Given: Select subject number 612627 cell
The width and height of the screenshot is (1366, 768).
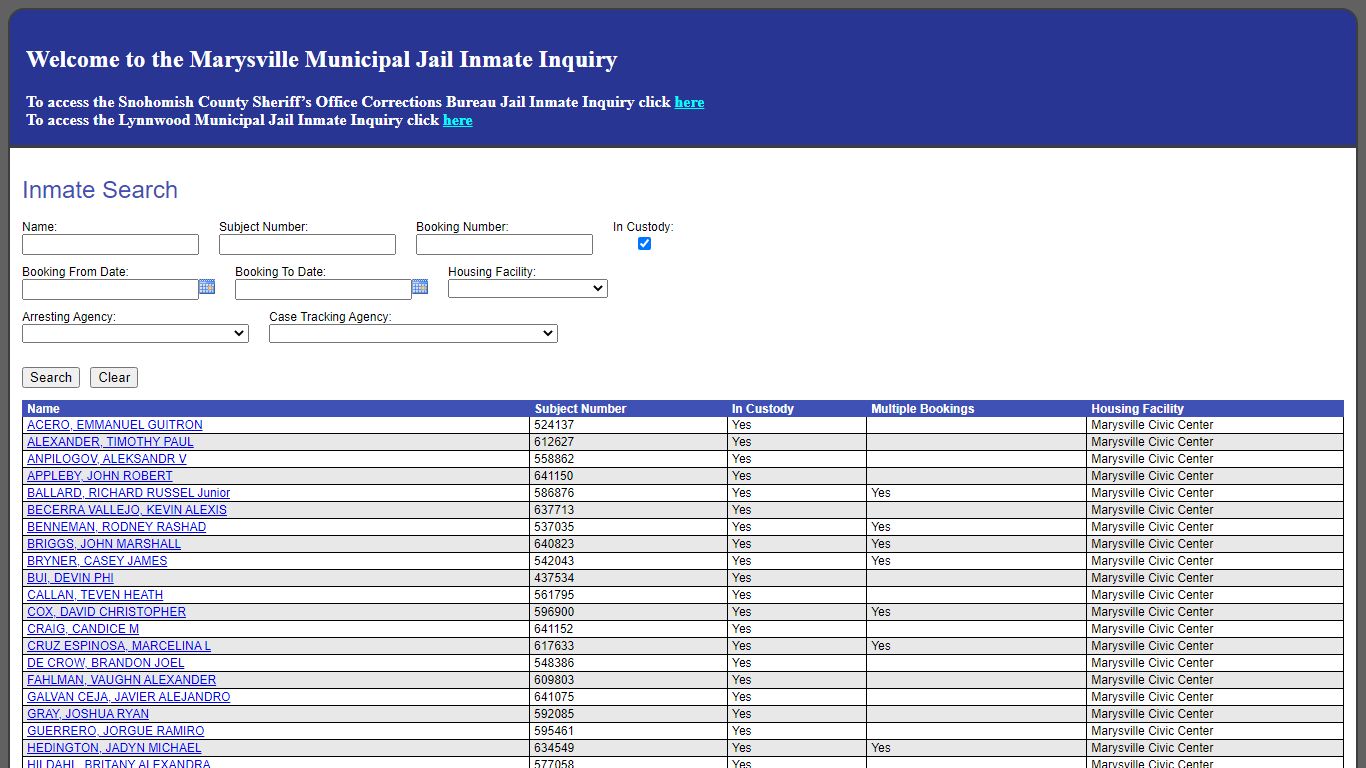Looking at the screenshot, I should pyautogui.click(x=629, y=442).
